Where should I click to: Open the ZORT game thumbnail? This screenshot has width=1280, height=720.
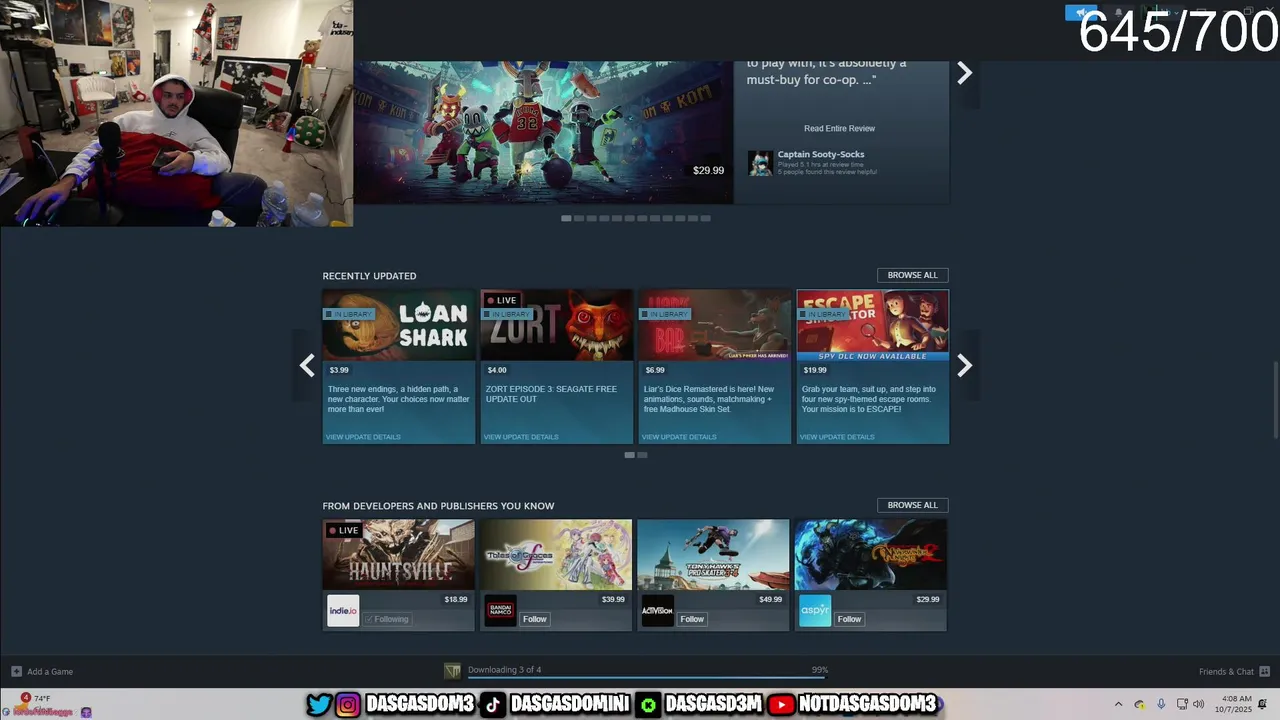click(x=556, y=325)
